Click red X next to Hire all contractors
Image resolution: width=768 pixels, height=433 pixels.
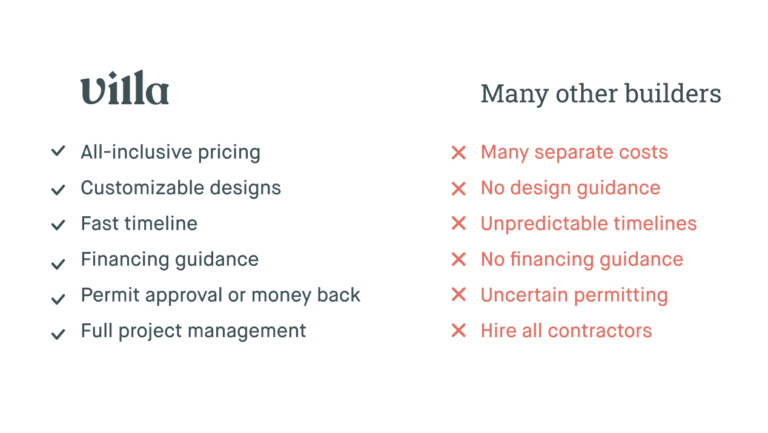pos(458,331)
